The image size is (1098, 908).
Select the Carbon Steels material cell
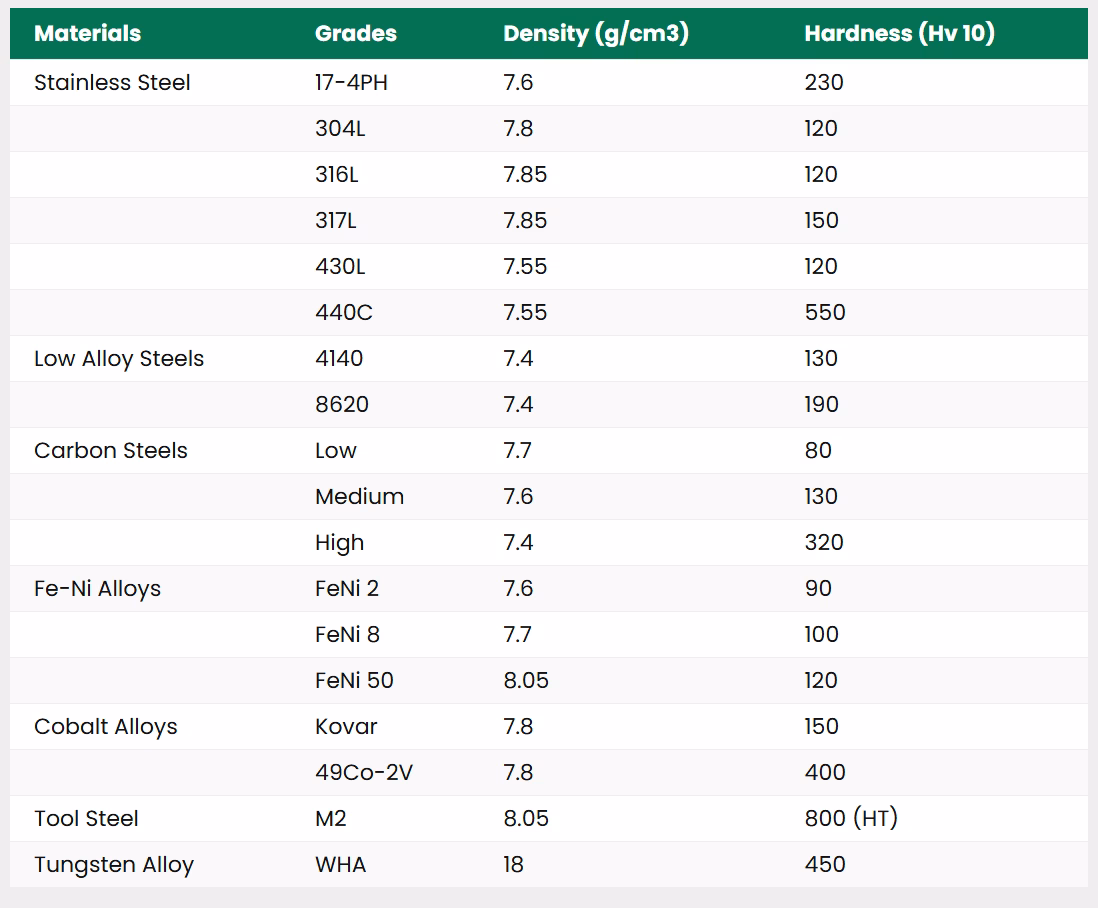tap(111, 451)
